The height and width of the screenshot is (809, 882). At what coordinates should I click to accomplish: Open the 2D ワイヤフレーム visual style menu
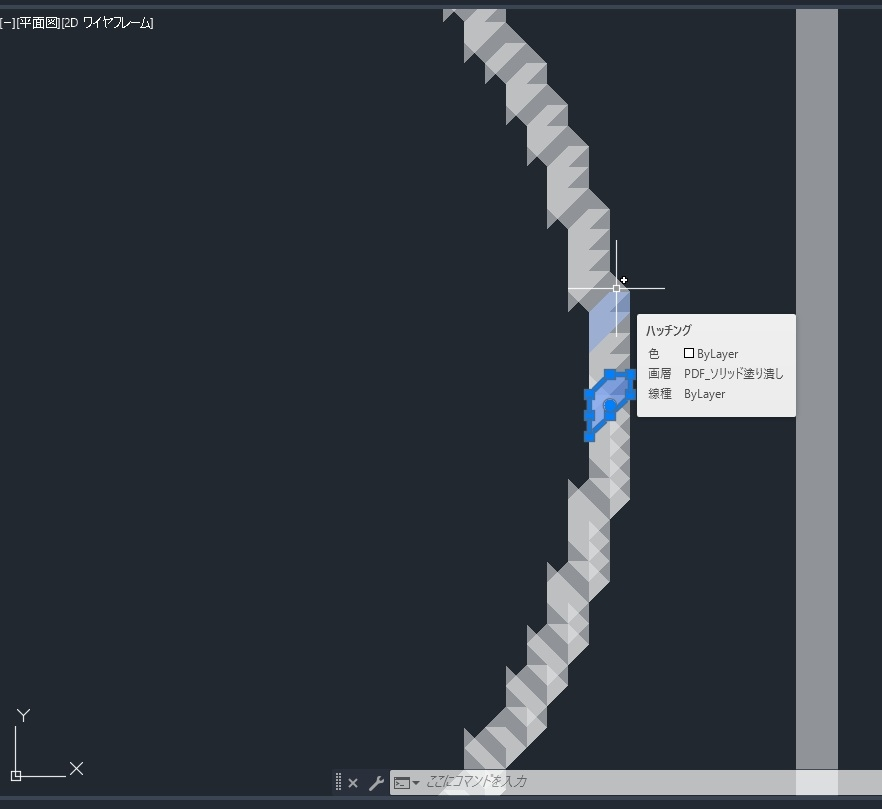[x=107, y=23]
